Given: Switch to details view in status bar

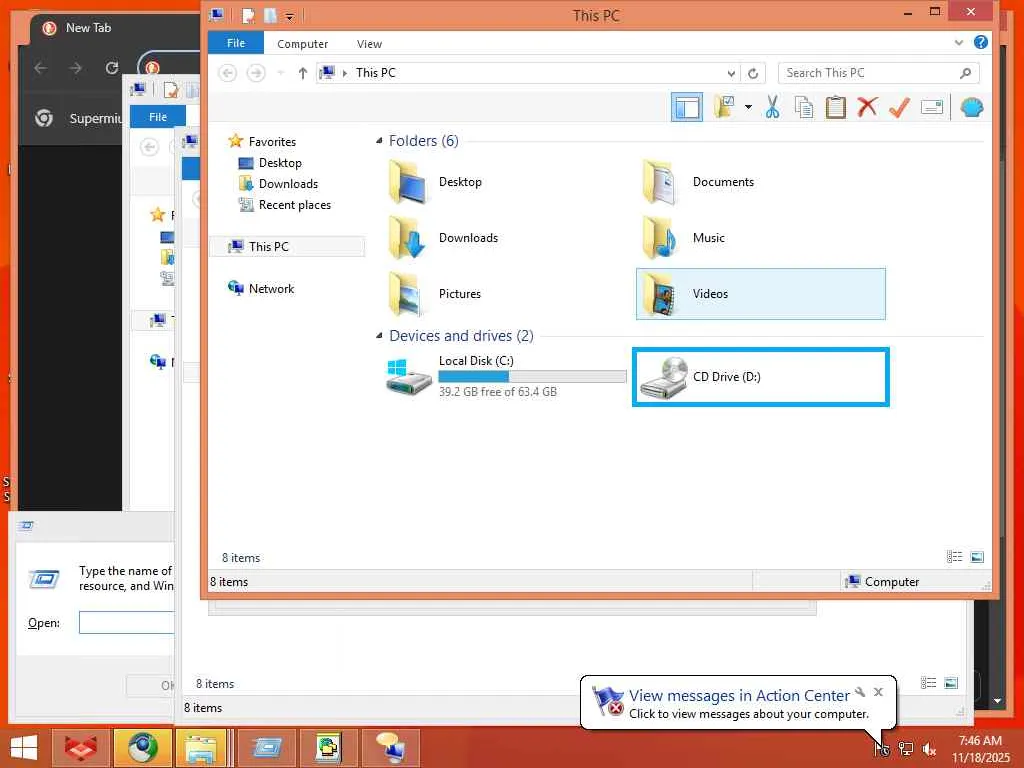Looking at the screenshot, I should click(954, 557).
